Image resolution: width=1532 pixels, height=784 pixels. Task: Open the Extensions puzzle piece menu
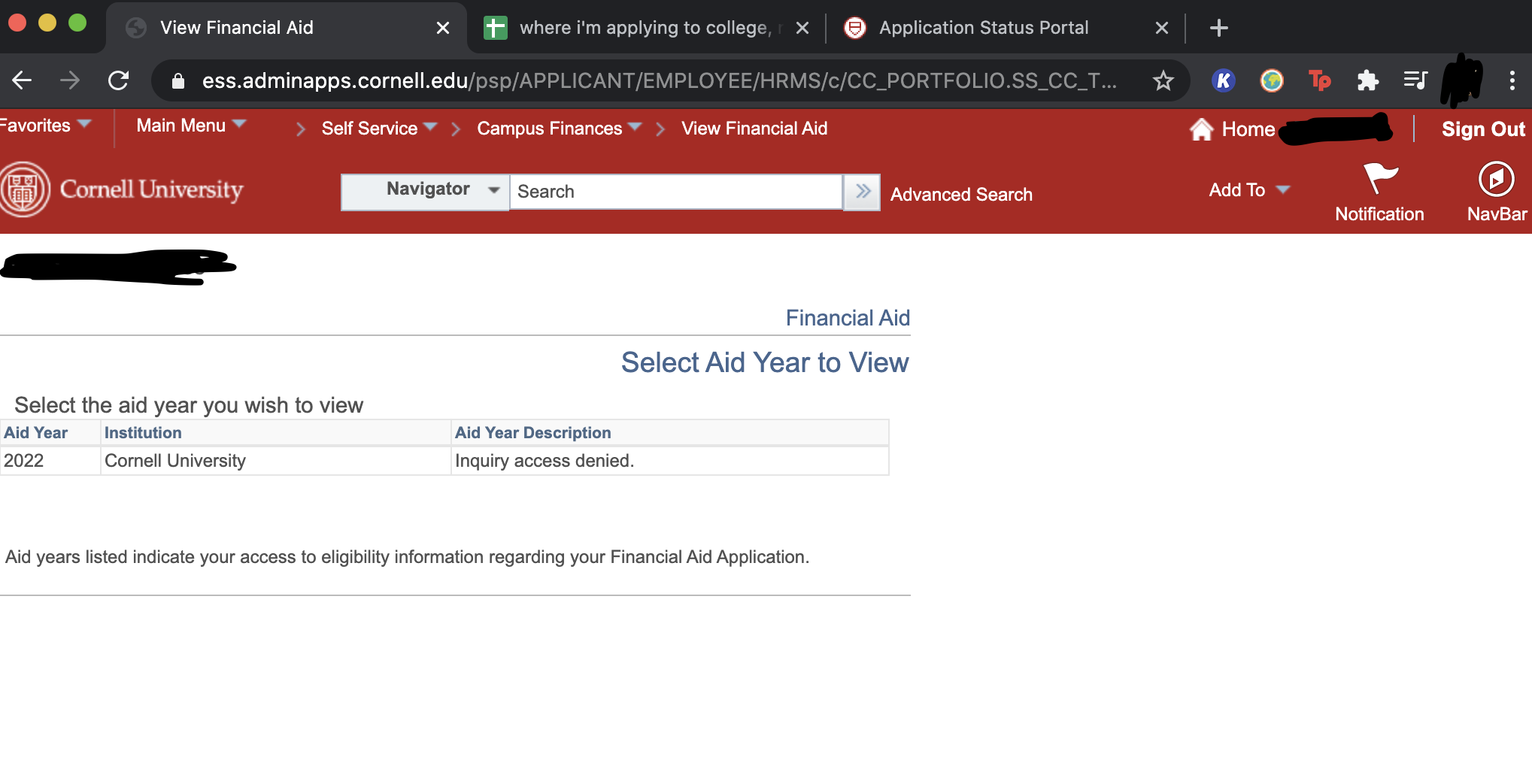(1367, 80)
